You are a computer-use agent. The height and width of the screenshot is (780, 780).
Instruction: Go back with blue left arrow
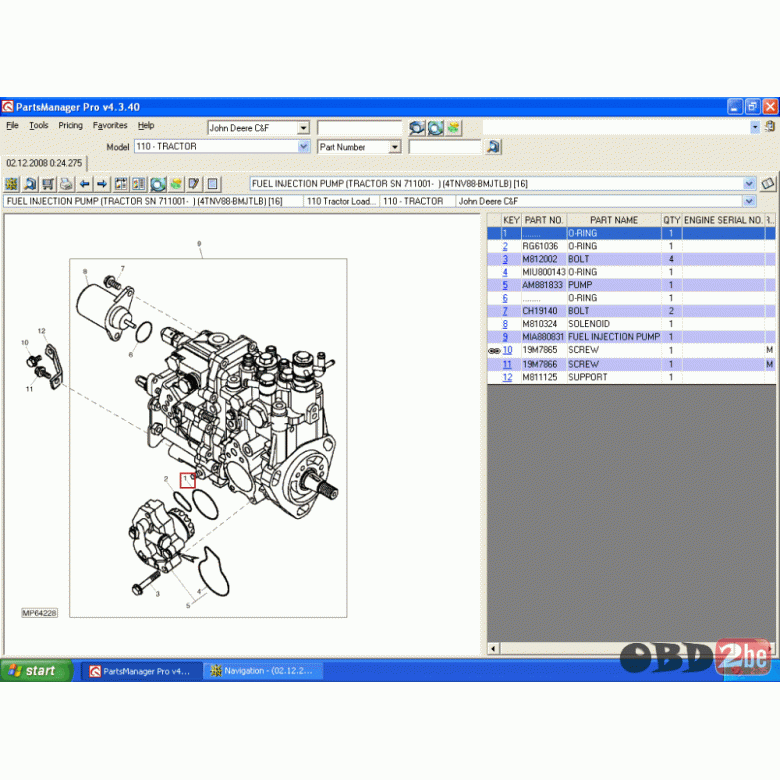pyautogui.click(x=85, y=184)
